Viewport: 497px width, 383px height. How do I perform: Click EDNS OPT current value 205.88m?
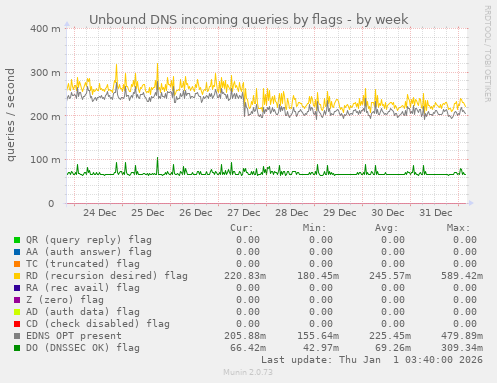[x=245, y=336]
